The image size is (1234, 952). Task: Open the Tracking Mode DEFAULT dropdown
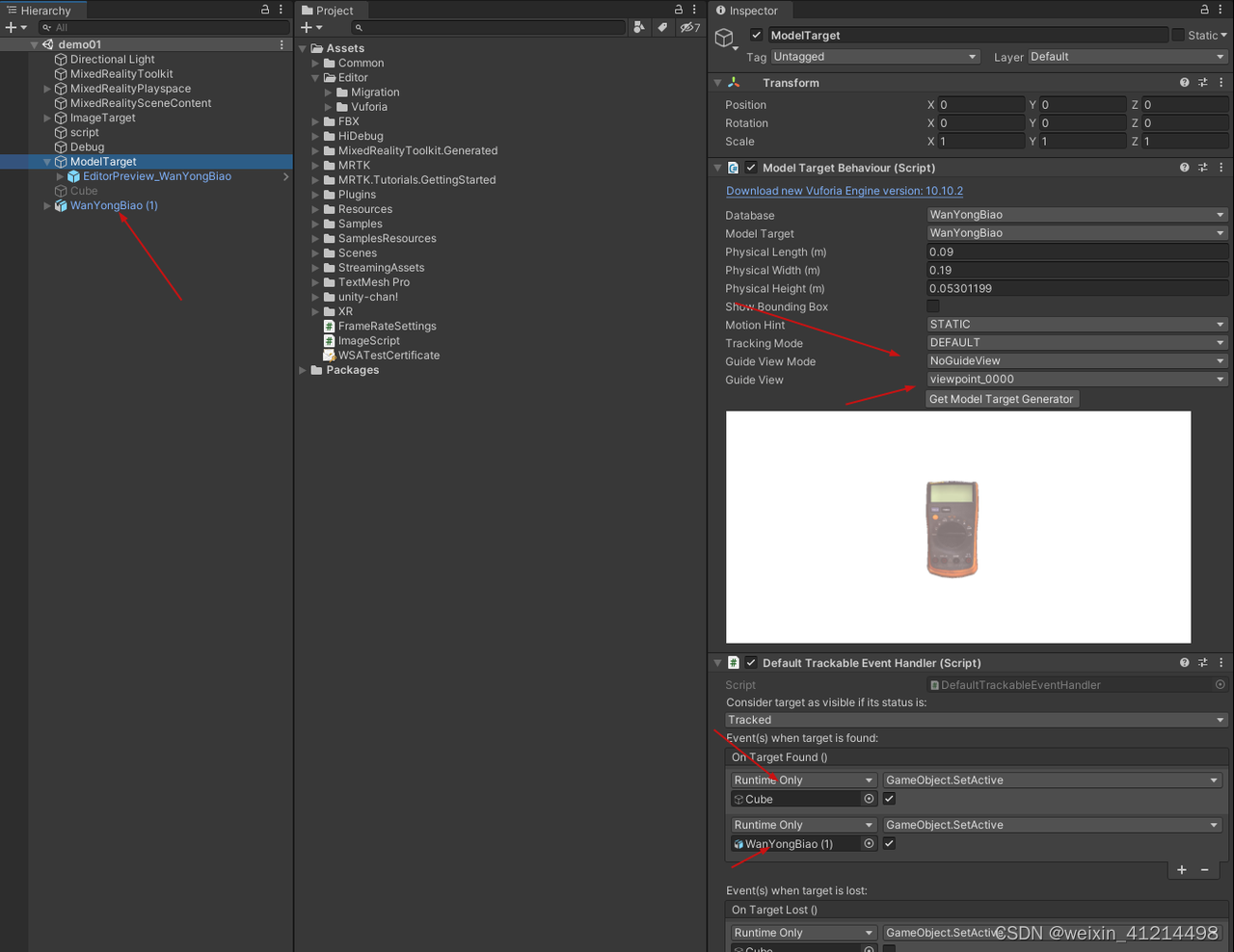pos(1077,342)
